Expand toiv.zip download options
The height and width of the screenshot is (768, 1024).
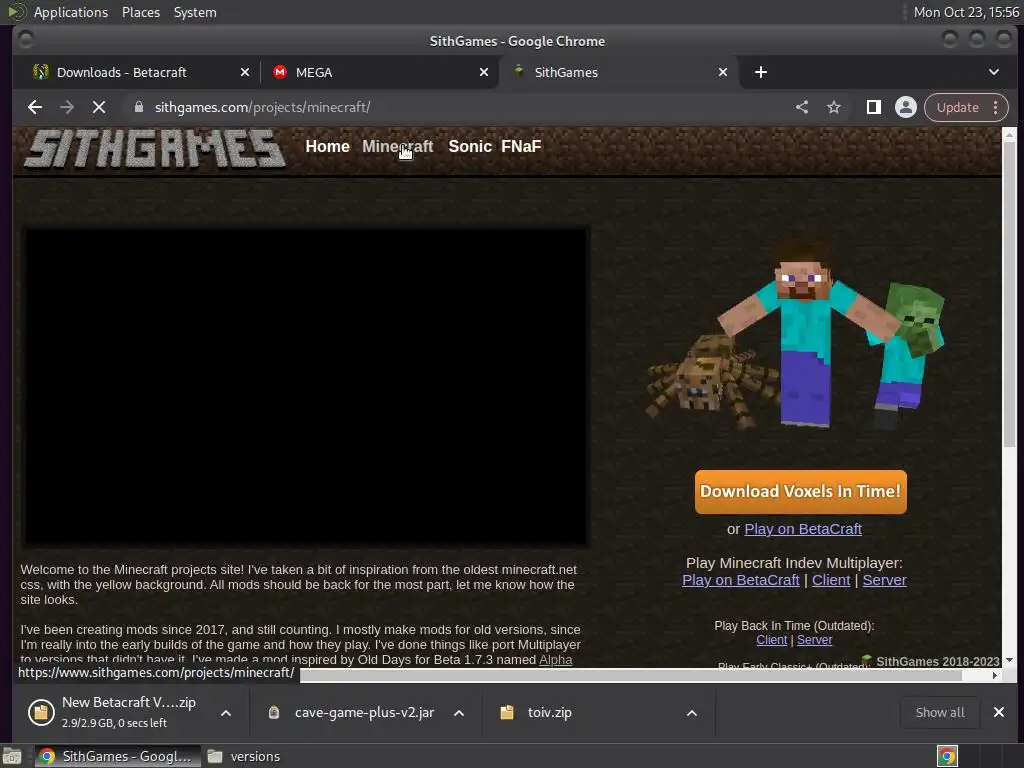pos(692,713)
